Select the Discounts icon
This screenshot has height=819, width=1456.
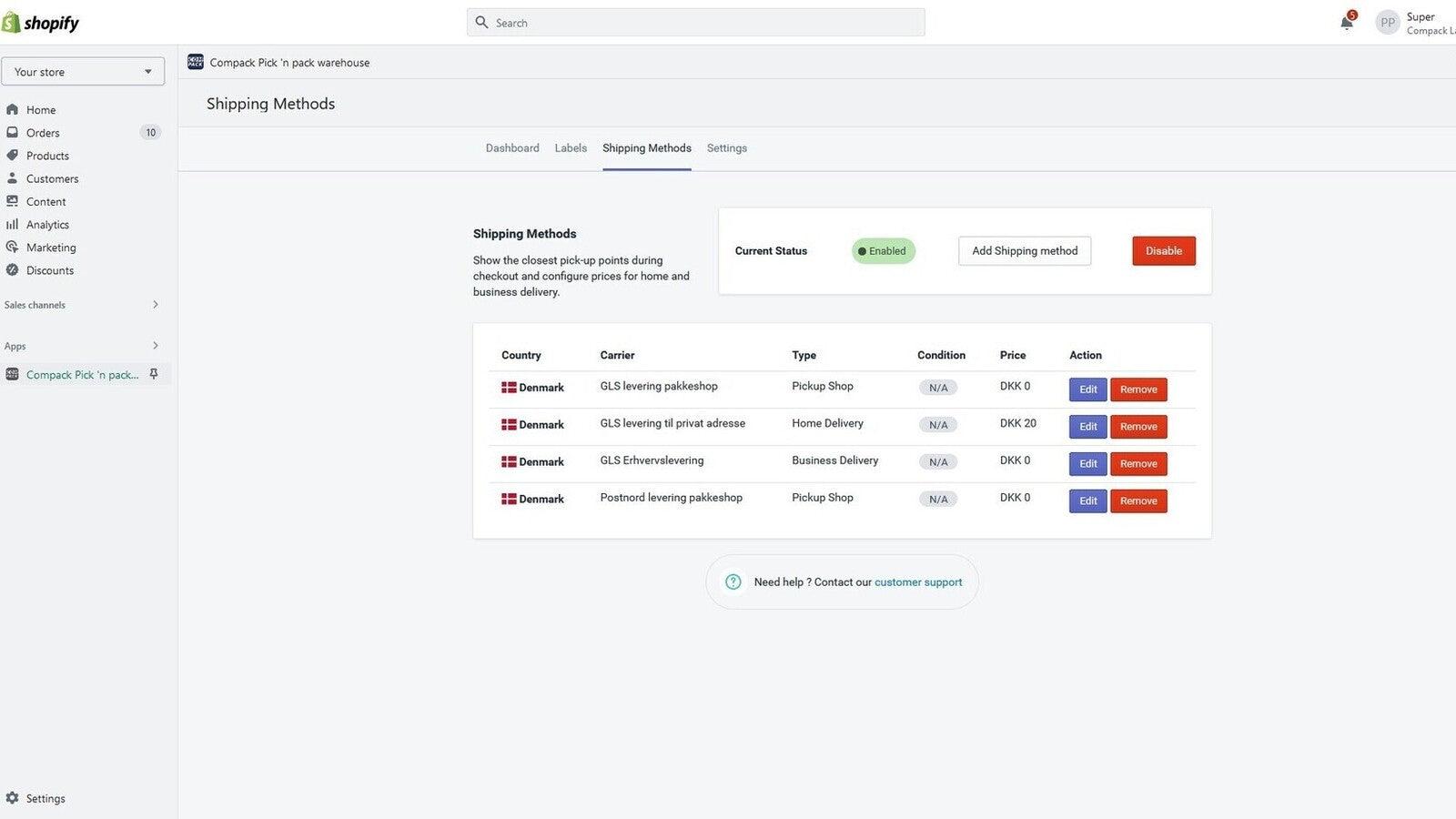(12, 269)
